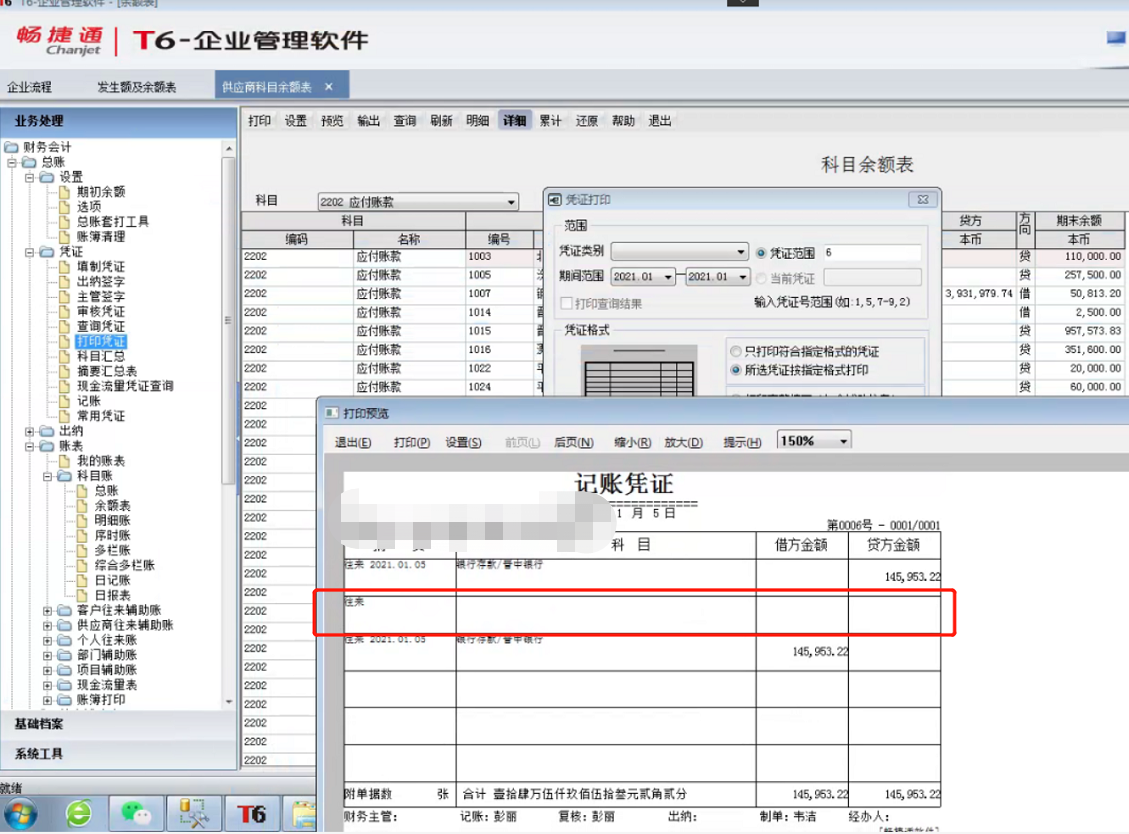
Task: Click navigation tree scrollbar down arrow
Action: [x=229, y=701]
